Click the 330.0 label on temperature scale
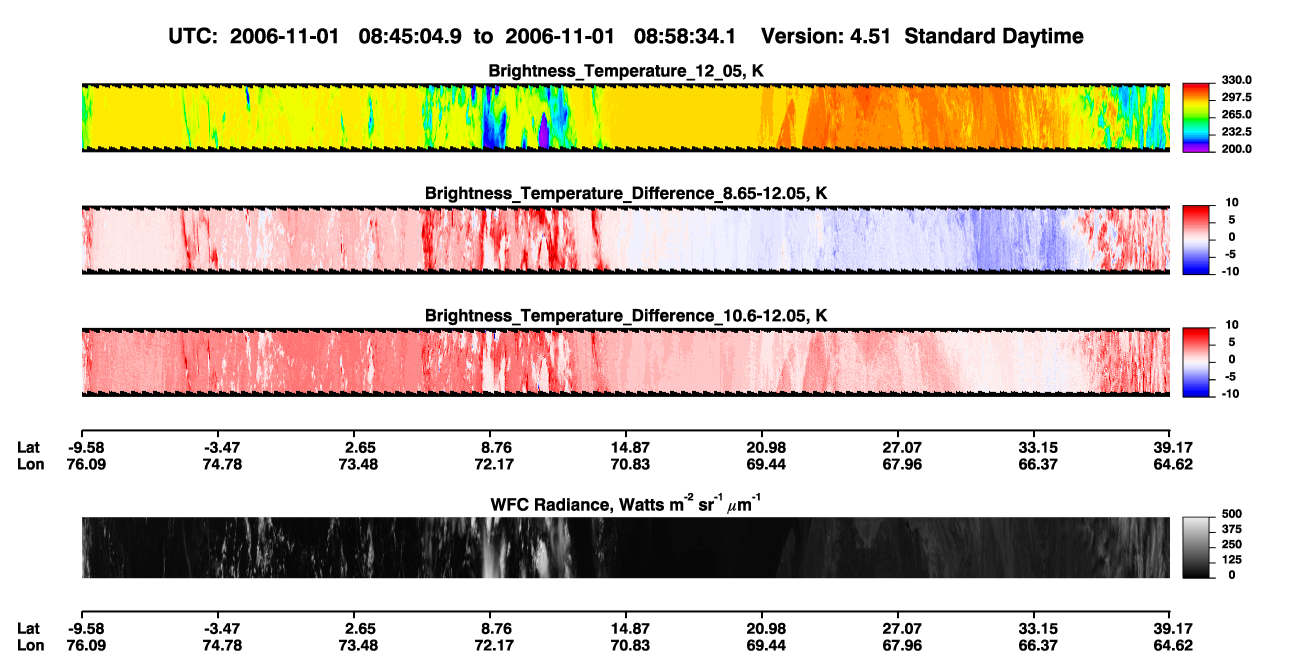 pos(1237,80)
